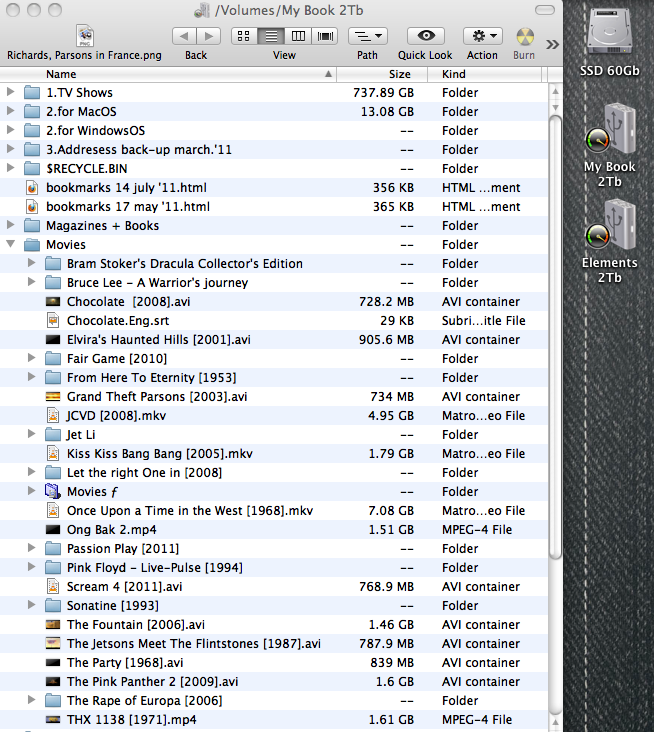Select the THX 1138 [1971].mp4 icon
654x732 pixels.
pyautogui.click(x=53, y=719)
